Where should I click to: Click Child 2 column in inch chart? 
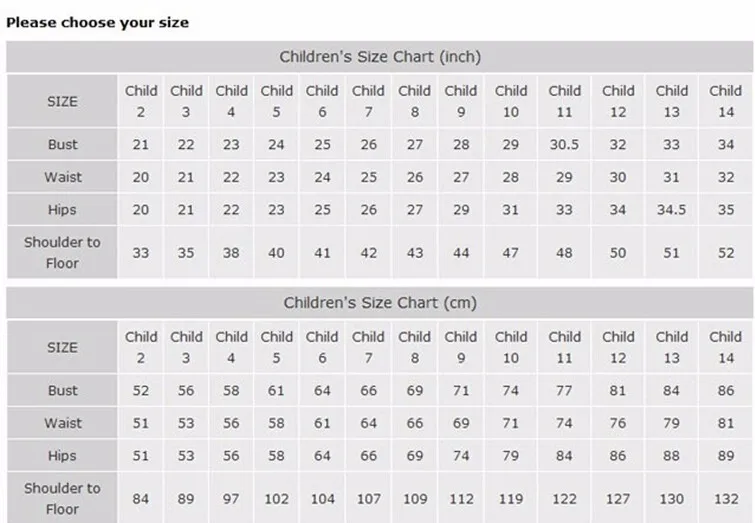[x=141, y=101]
